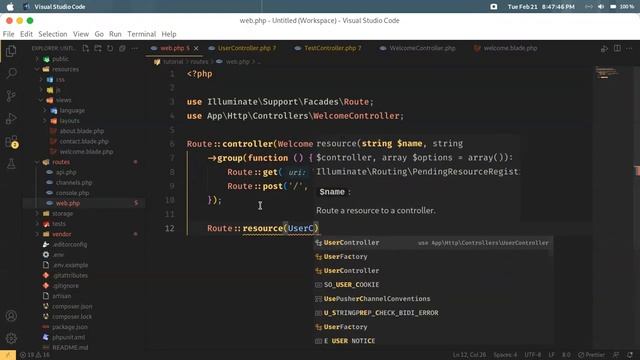Open the Testing flask view
Screen dimensions: 640x360
coord(11,164)
